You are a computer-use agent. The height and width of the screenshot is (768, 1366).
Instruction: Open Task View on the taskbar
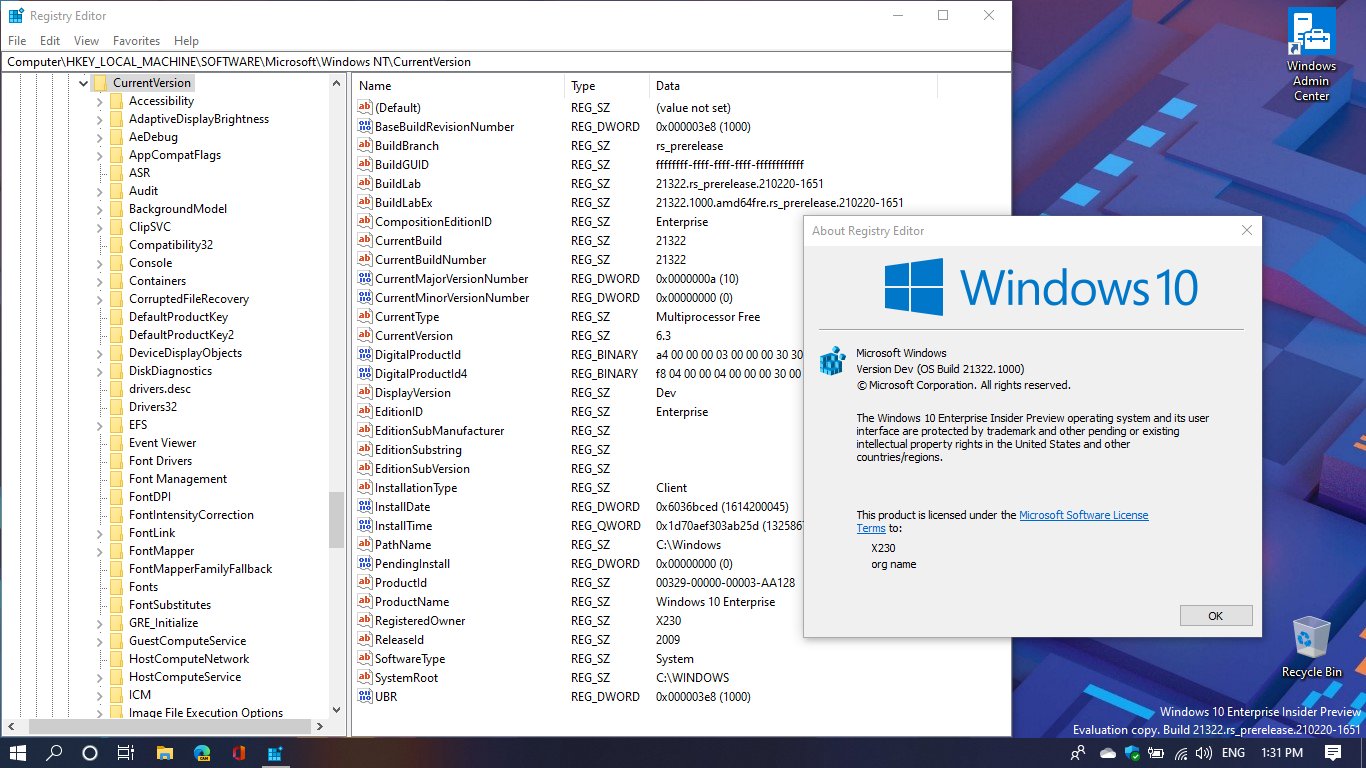click(126, 752)
